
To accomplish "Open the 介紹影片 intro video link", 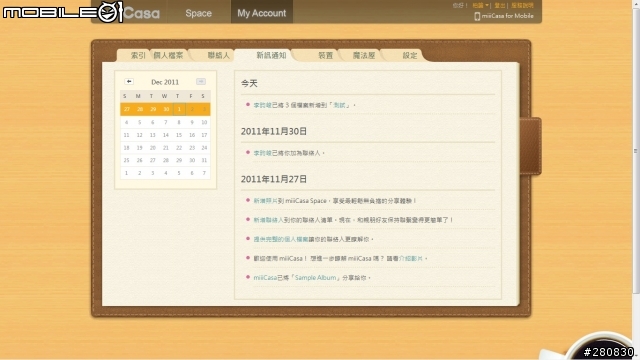I will (411, 258).
